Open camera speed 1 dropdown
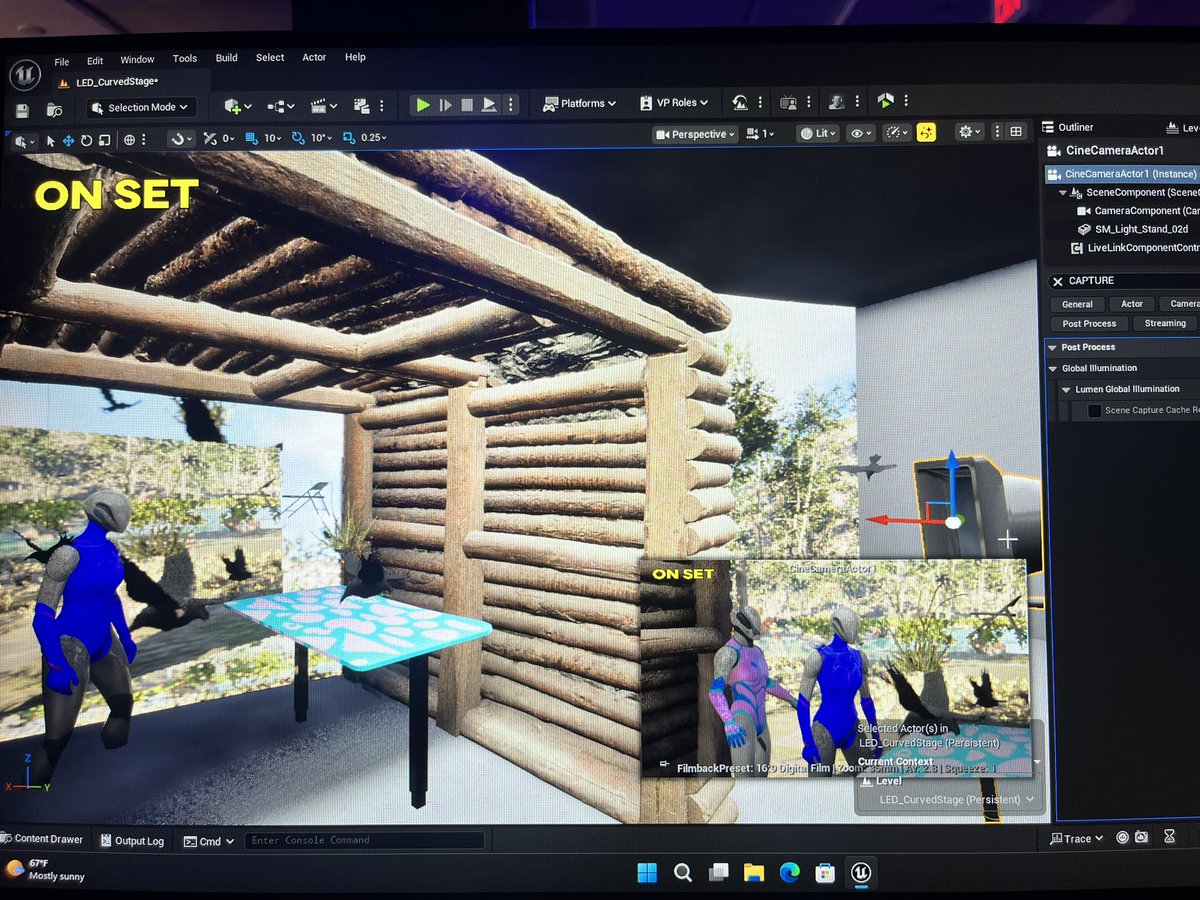The height and width of the screenshot is (900, 1200). [x=760, y=134]
